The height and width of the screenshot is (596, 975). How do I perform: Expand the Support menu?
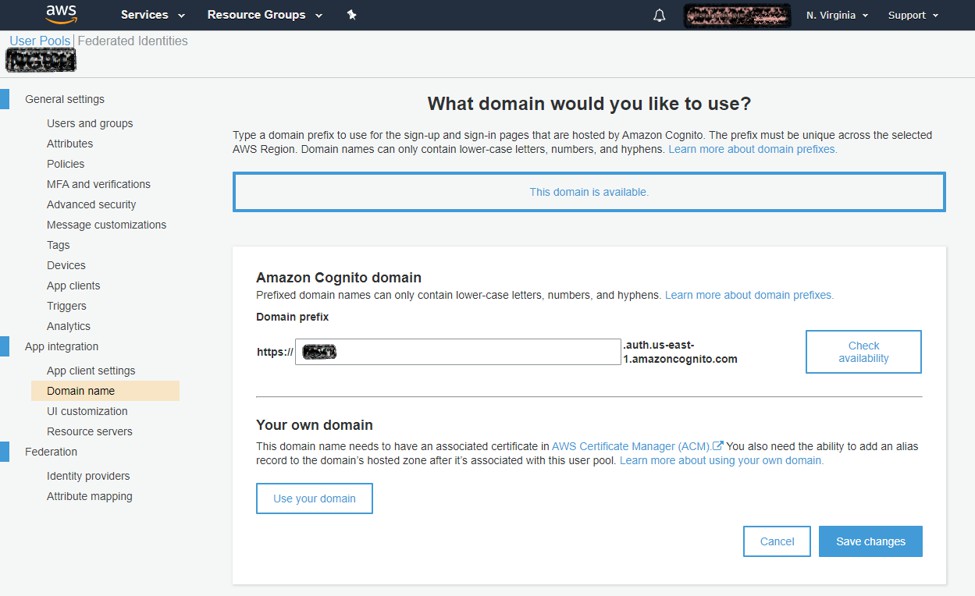pos(912,16)
